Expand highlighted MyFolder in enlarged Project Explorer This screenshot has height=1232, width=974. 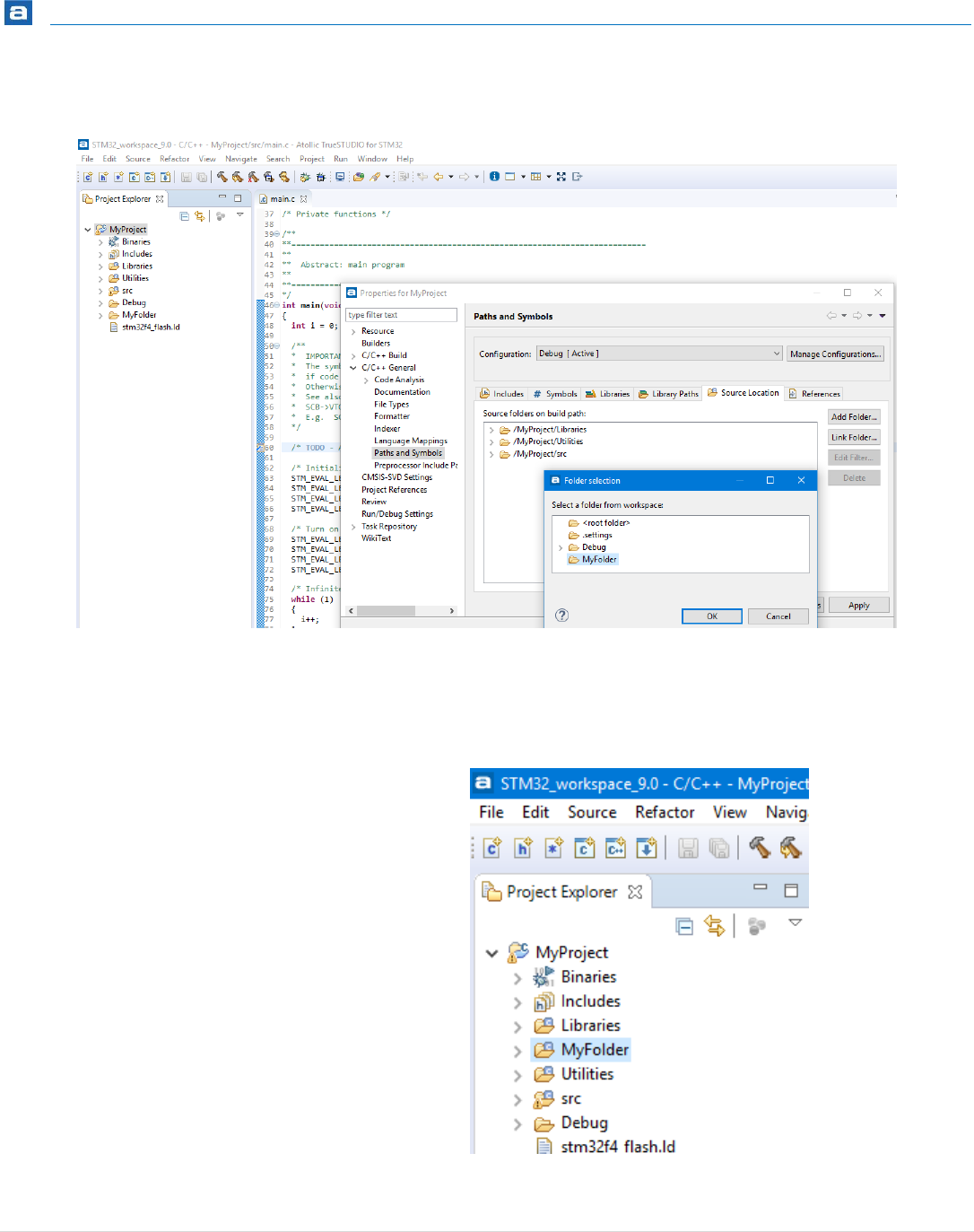(517, 1051)
